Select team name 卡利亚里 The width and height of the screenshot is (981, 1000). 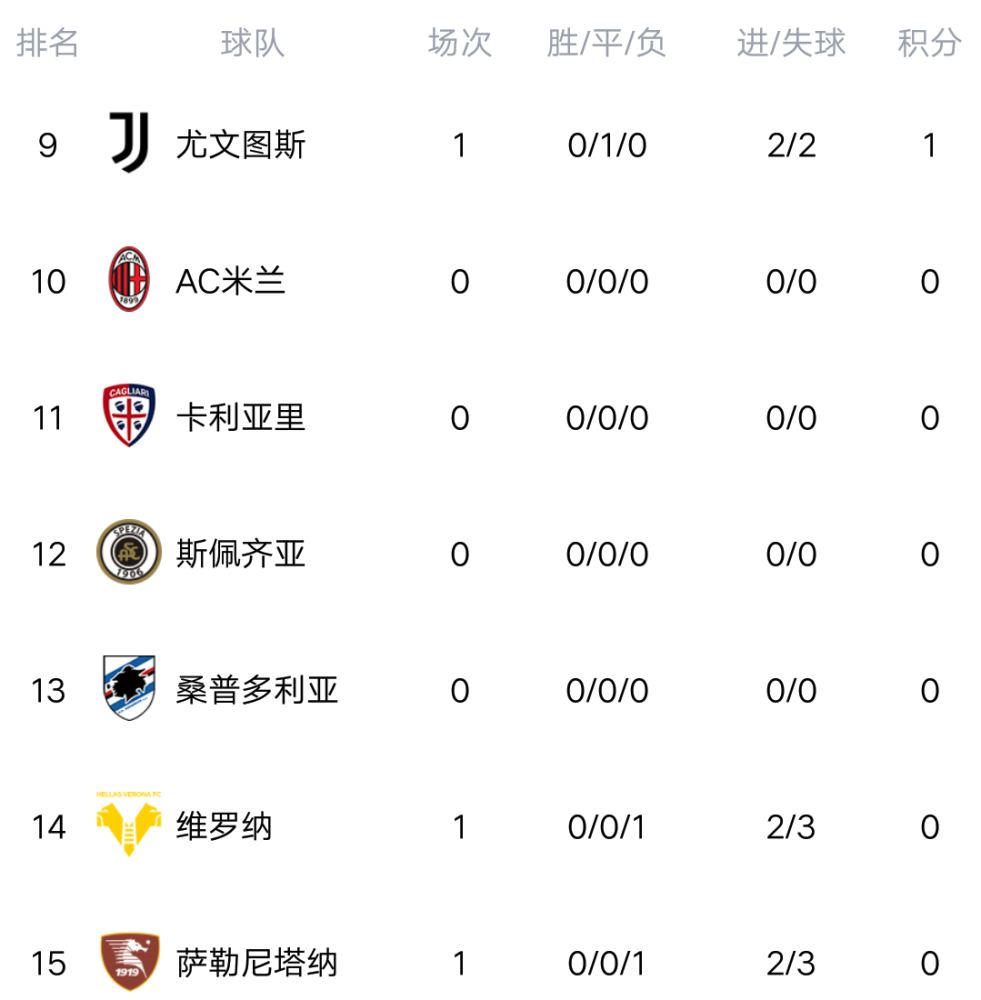[x=240, y=418]
